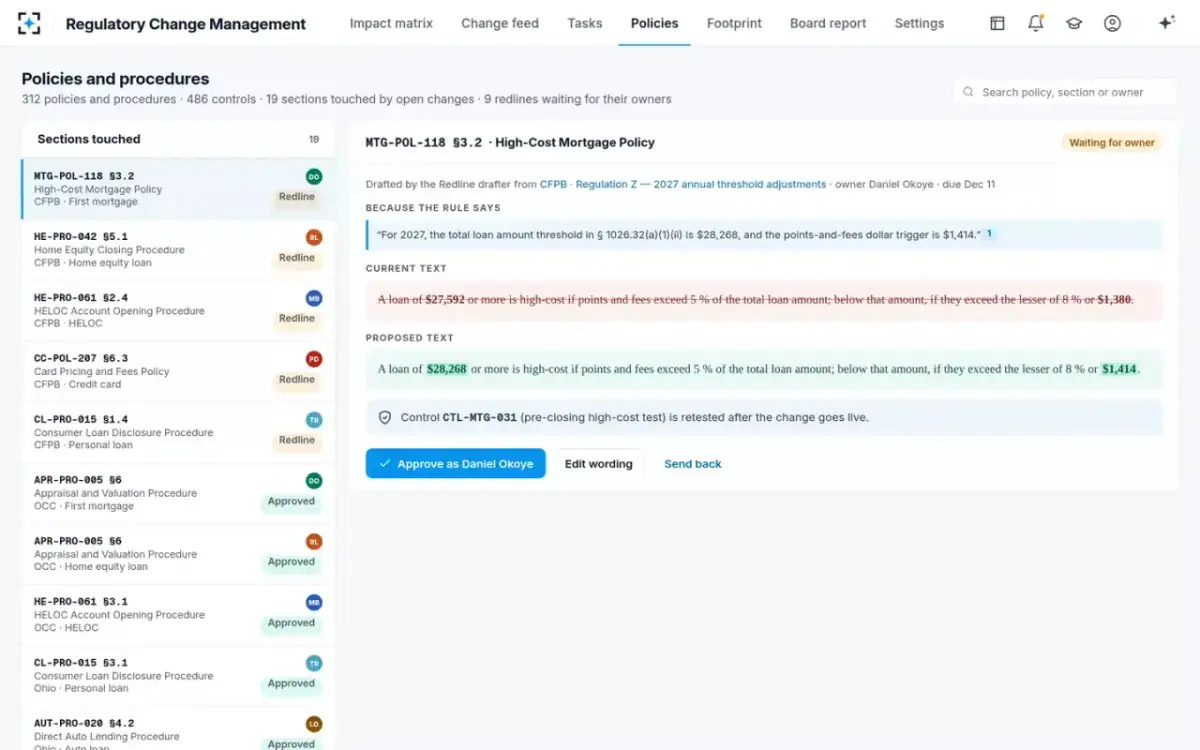1200x750 pixels.
Task: Click the MTG-POL-118 §3.2 High-Cost Mortgage Policy header
Action: (x=510, y=143)
